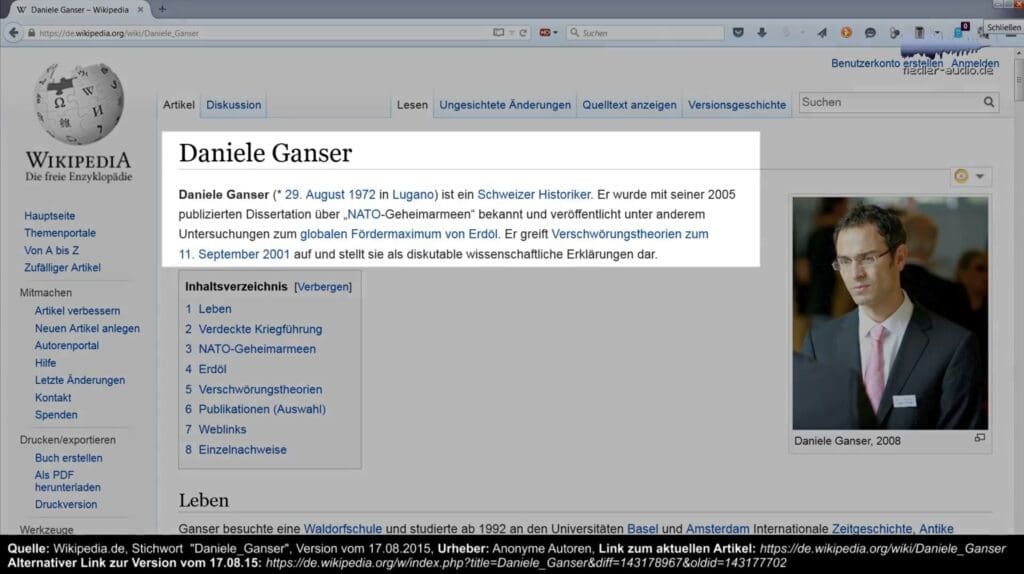Click the Anmelden link

click(x=974, y=63)
